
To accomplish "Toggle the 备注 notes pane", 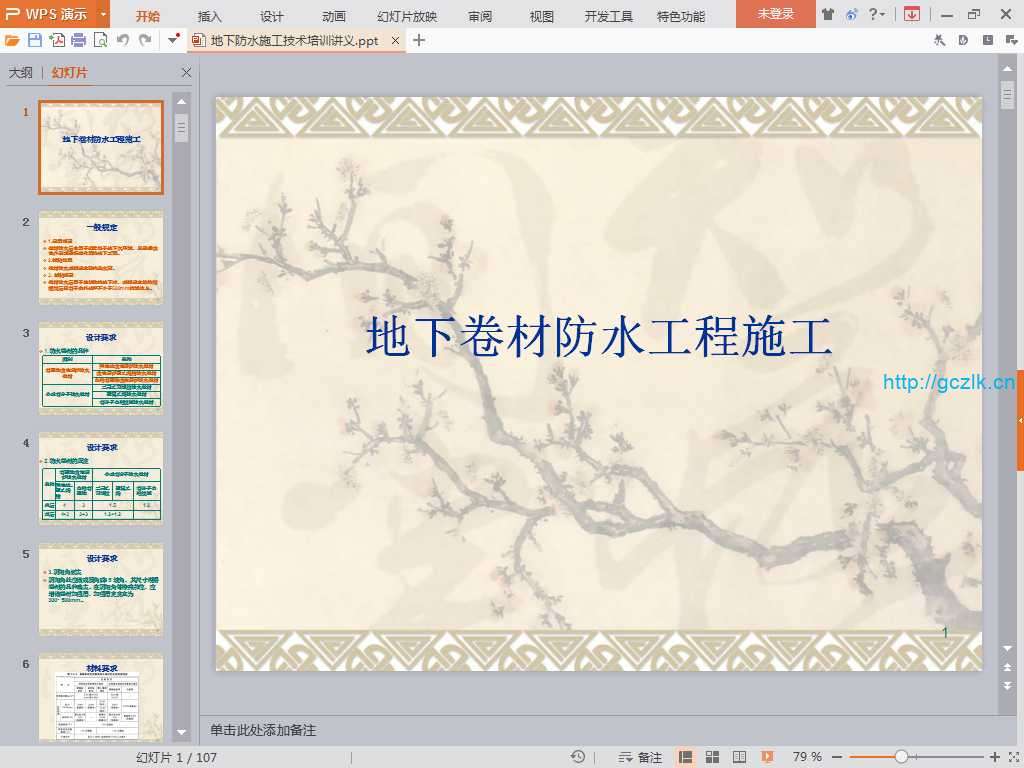I will (641, 757).
